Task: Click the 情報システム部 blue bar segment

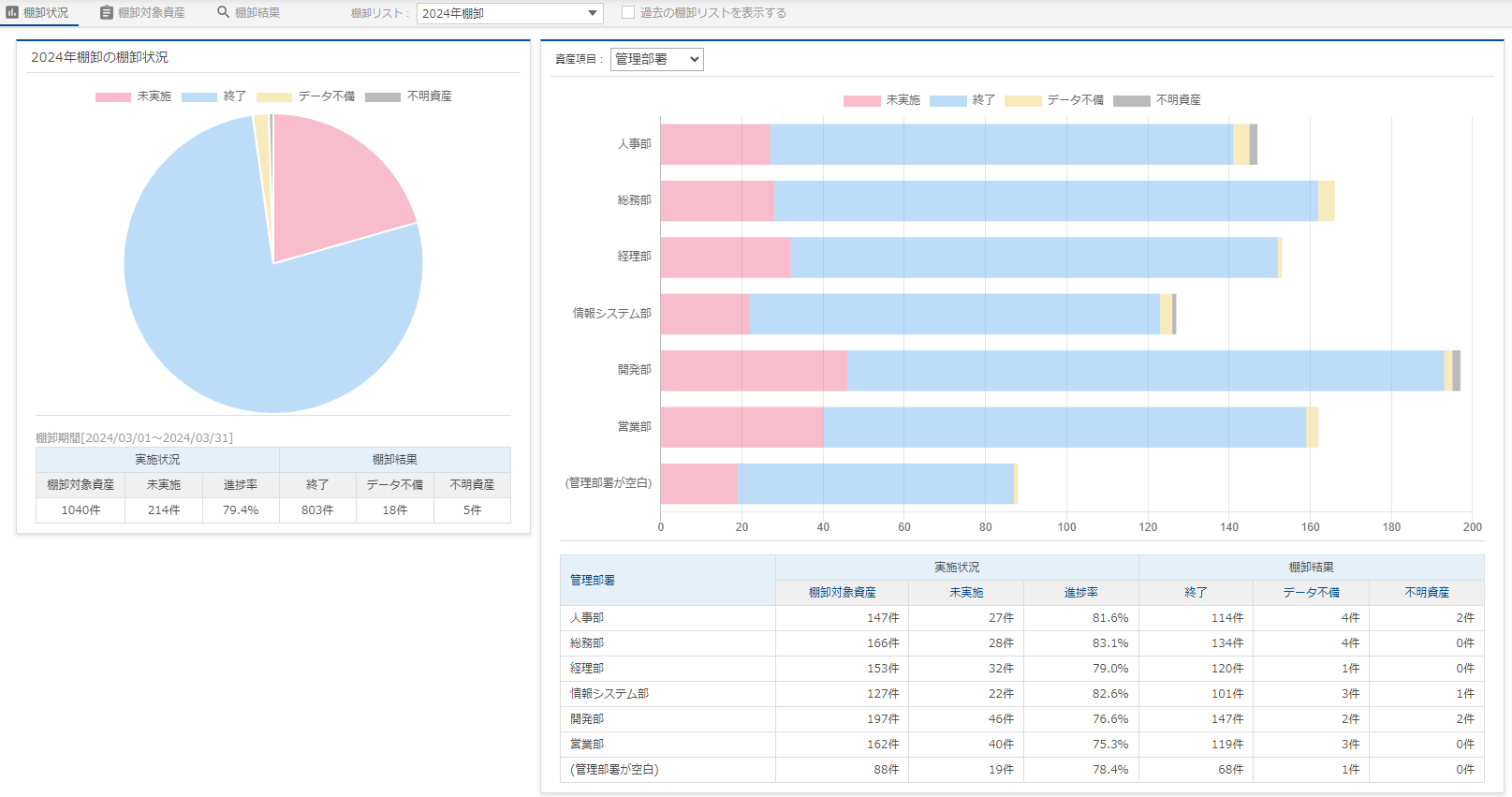Action: tap(955, 314)
